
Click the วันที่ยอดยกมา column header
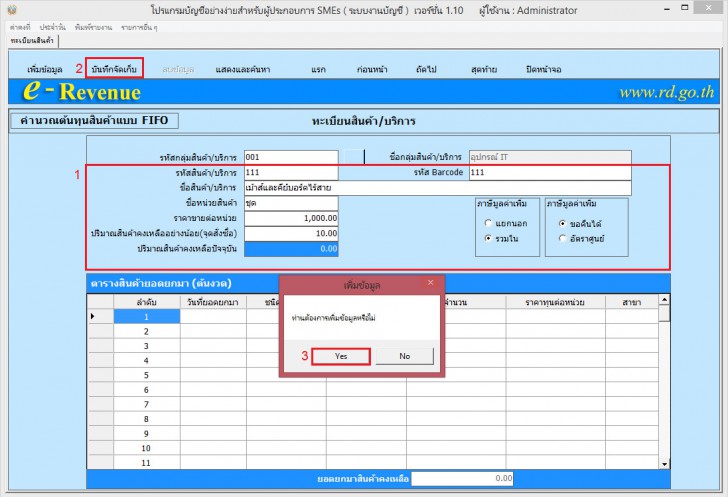[x=213, y=302]
